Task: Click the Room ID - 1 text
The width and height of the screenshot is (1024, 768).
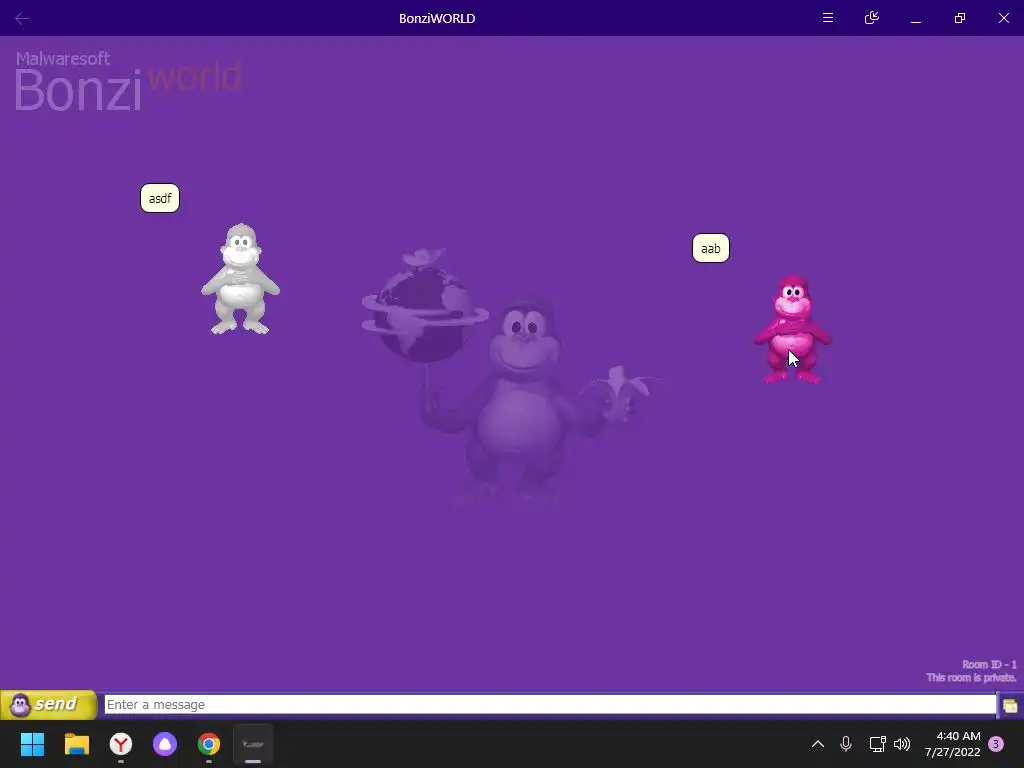Action: [x=989, y=665]
